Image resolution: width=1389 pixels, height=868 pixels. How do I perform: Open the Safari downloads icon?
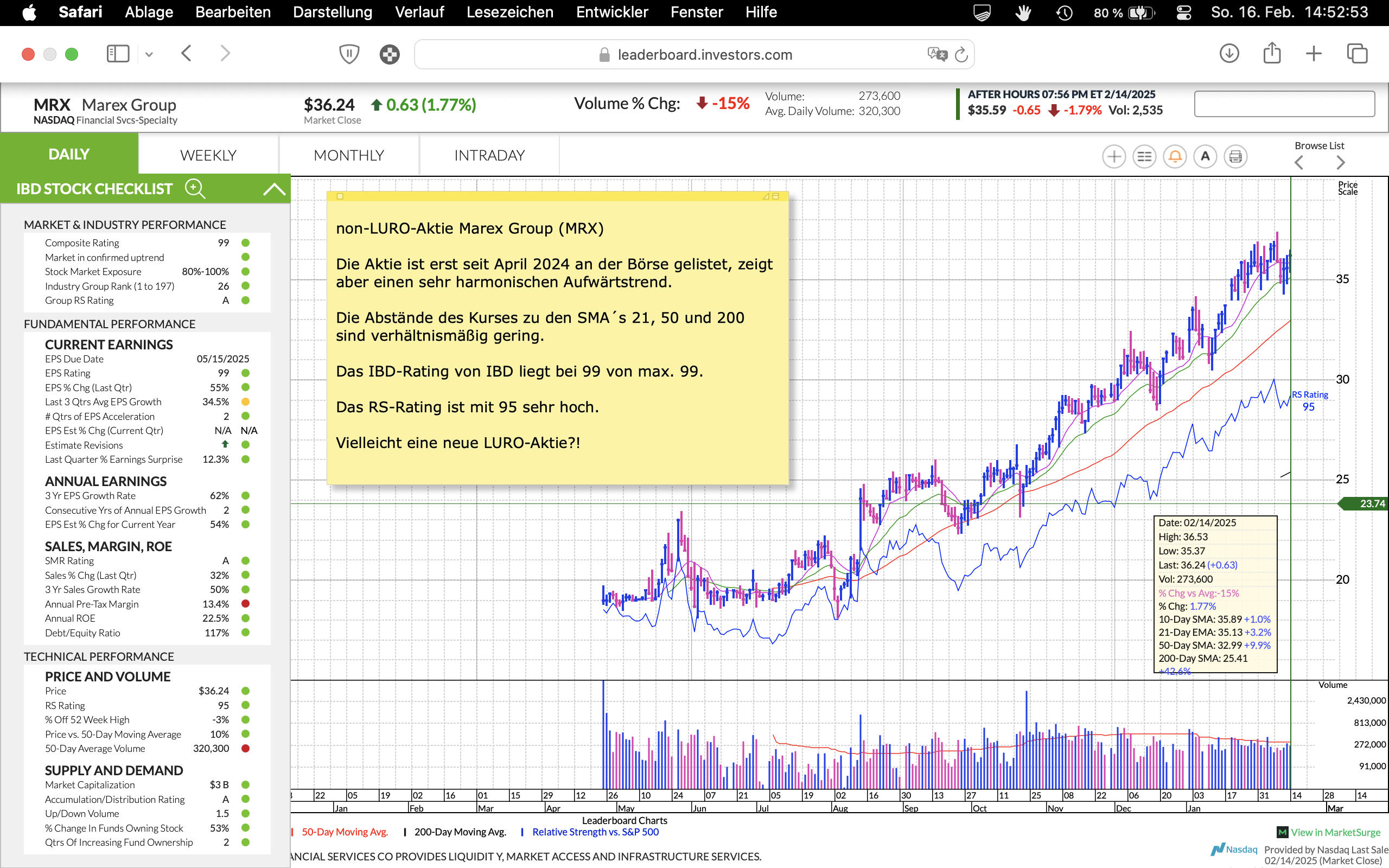click(1229, 54)
